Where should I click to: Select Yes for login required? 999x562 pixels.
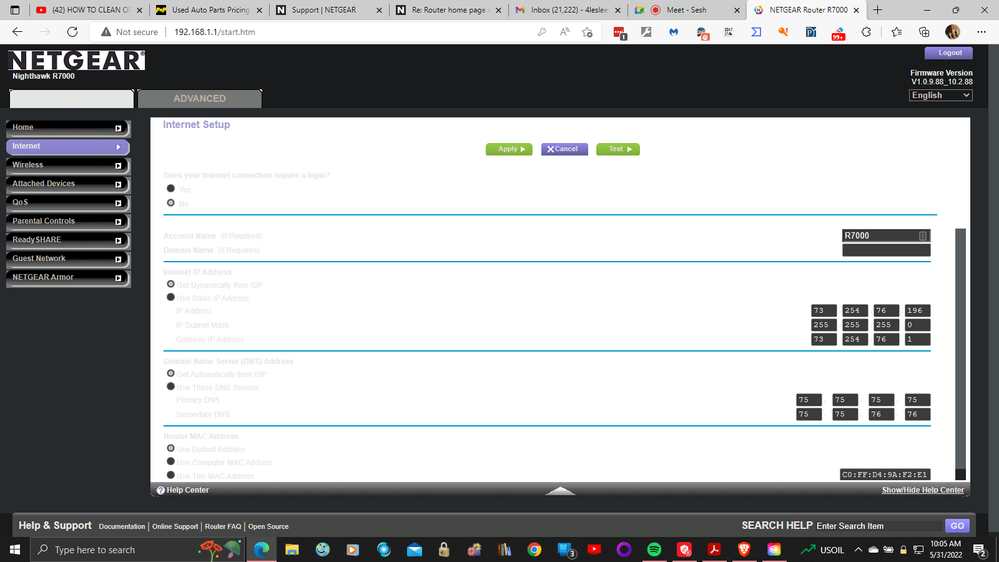(171, 189)
